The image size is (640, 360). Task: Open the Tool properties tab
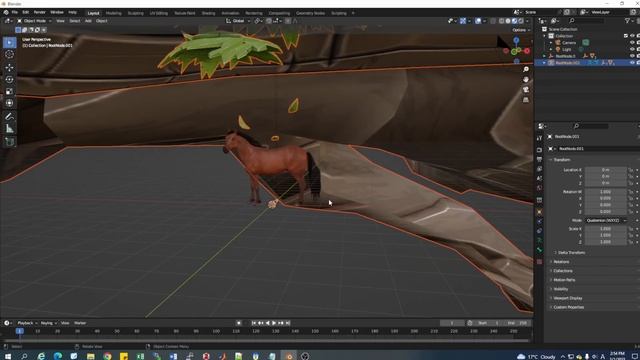(x=539, y=138)
